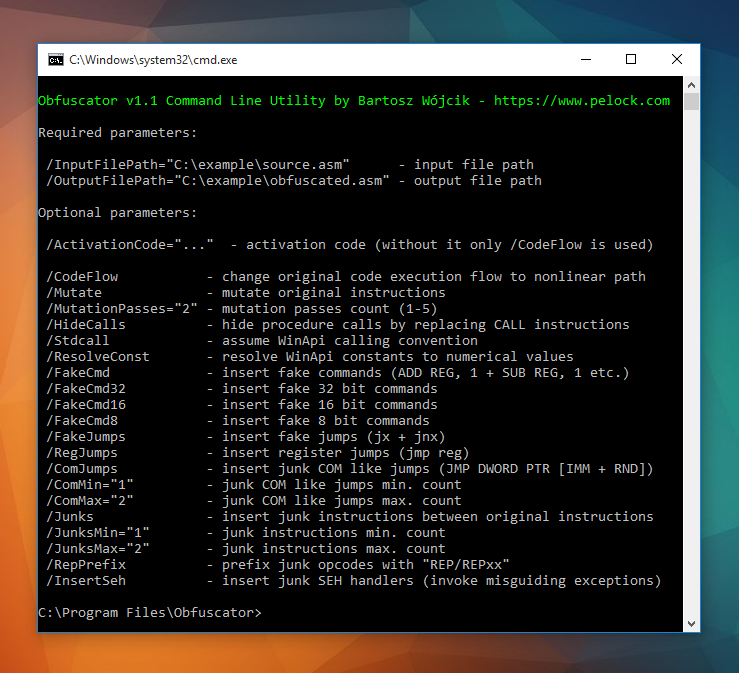
Task: Maximize the cmd.exe window
Action: tap(631, 59)
